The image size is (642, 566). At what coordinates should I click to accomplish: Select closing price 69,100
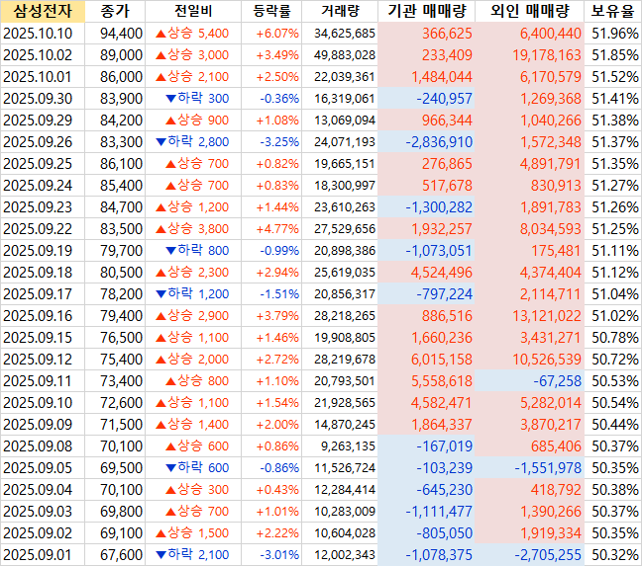[115, 533]
